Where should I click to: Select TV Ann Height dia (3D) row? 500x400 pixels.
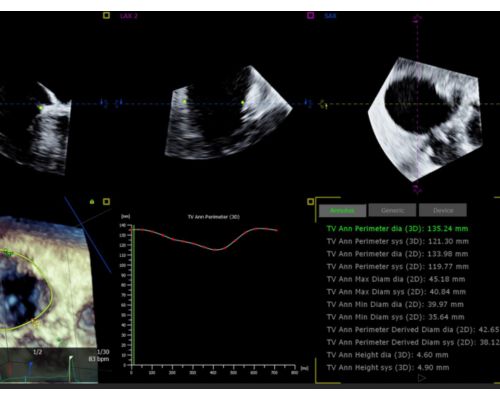[x=387, y=355]
